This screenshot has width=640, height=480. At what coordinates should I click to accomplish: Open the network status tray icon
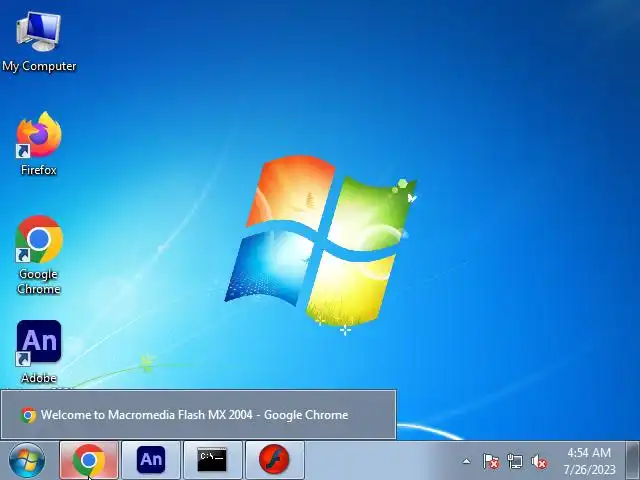click(515, 462)
